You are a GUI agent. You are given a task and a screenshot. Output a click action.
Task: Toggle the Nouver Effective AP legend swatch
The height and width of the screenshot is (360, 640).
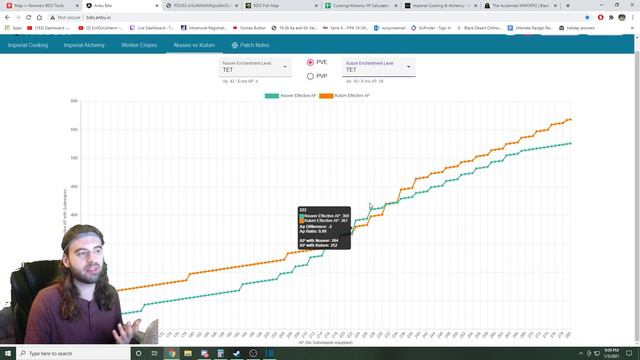pos(272,96)
